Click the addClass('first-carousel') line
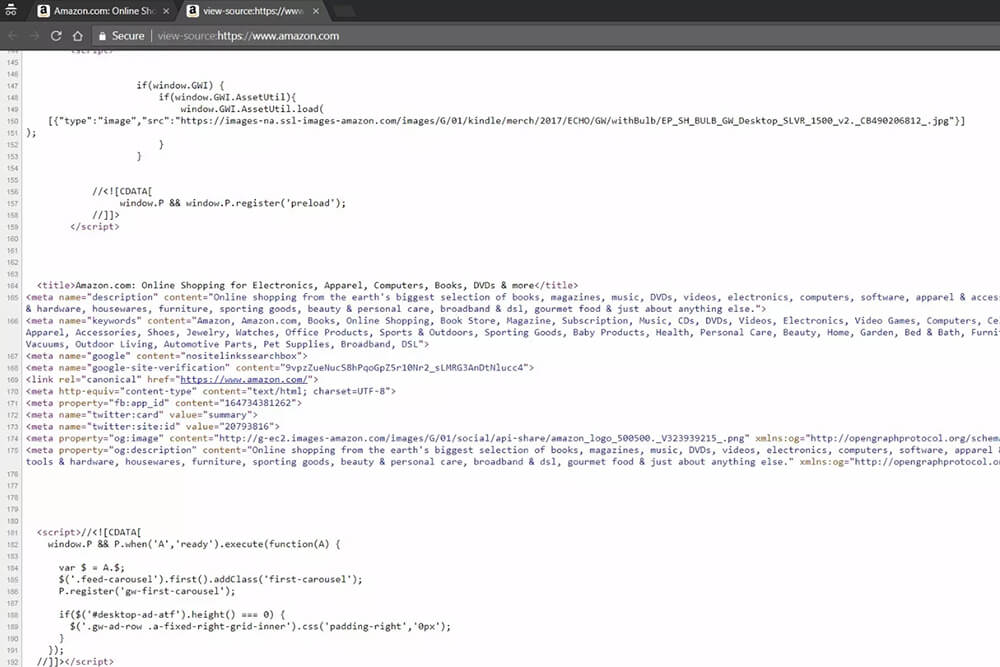 tap(210, 580)
